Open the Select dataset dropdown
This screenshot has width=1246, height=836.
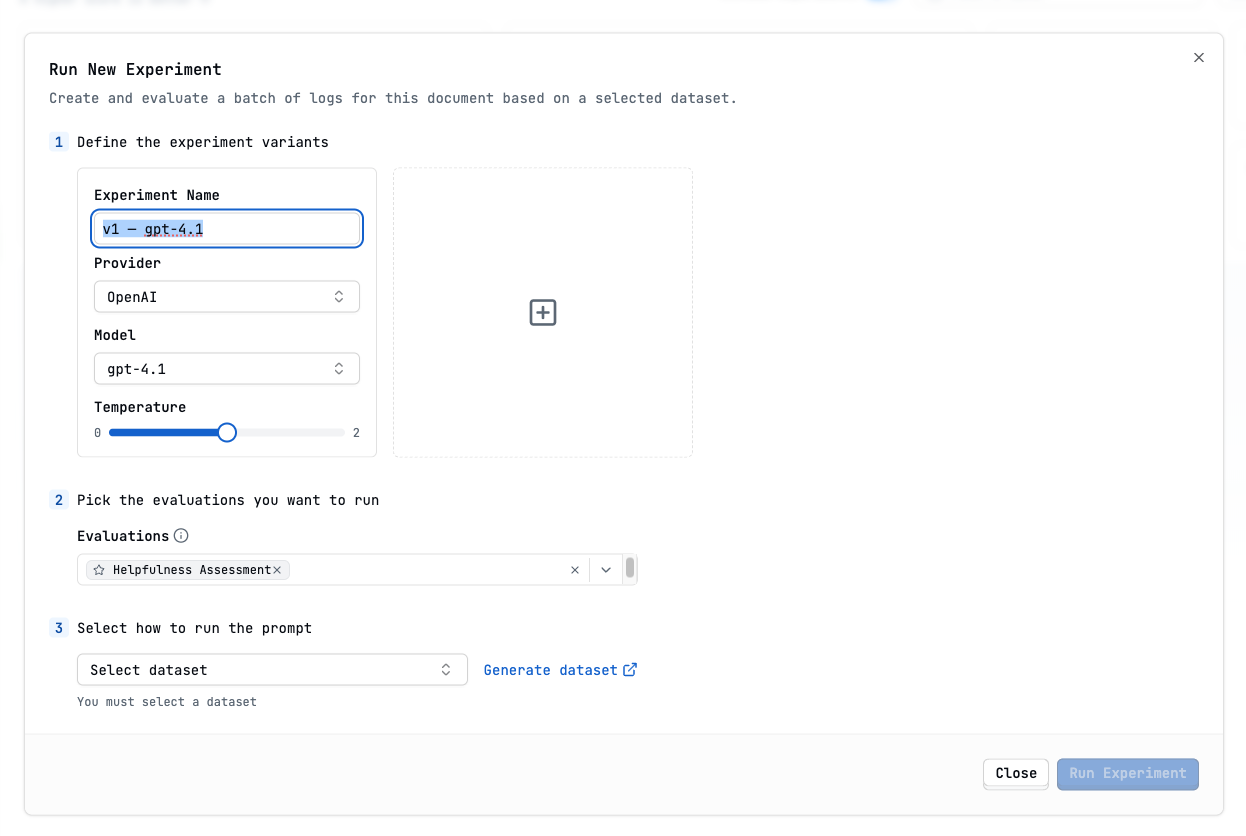click(272, 669)
